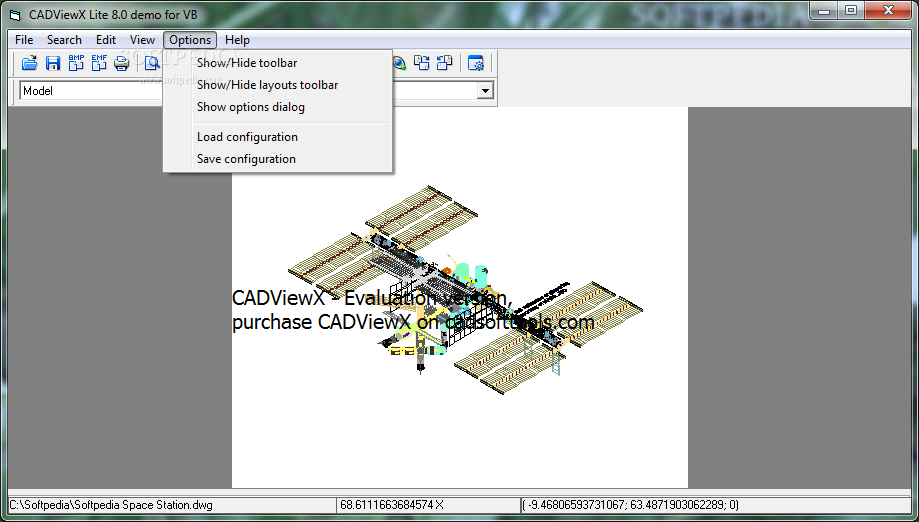Choose Show/Hide toolbar
The image size is (919, 522).
[x=278, y=63]
